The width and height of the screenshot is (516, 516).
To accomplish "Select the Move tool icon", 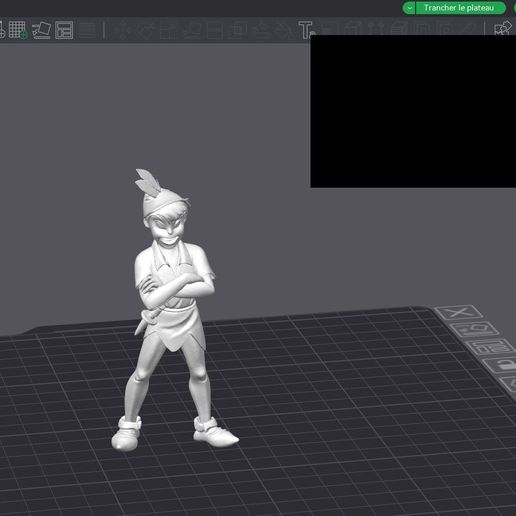I will click(x=122, y=30).
